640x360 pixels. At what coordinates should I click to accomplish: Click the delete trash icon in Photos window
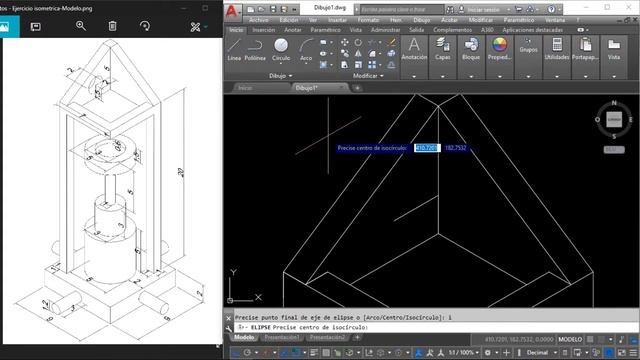click(x=112, y=26)
